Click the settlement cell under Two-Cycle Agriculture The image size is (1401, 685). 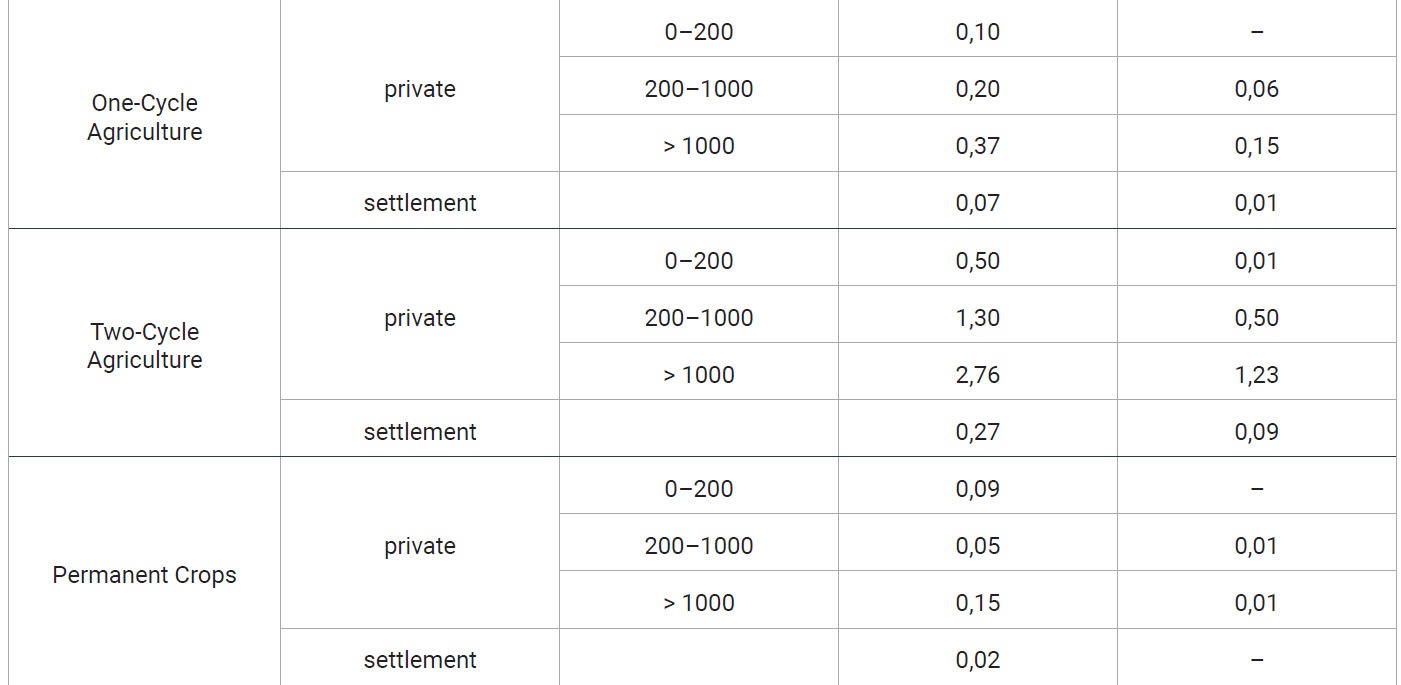click(x=420, y=432)
